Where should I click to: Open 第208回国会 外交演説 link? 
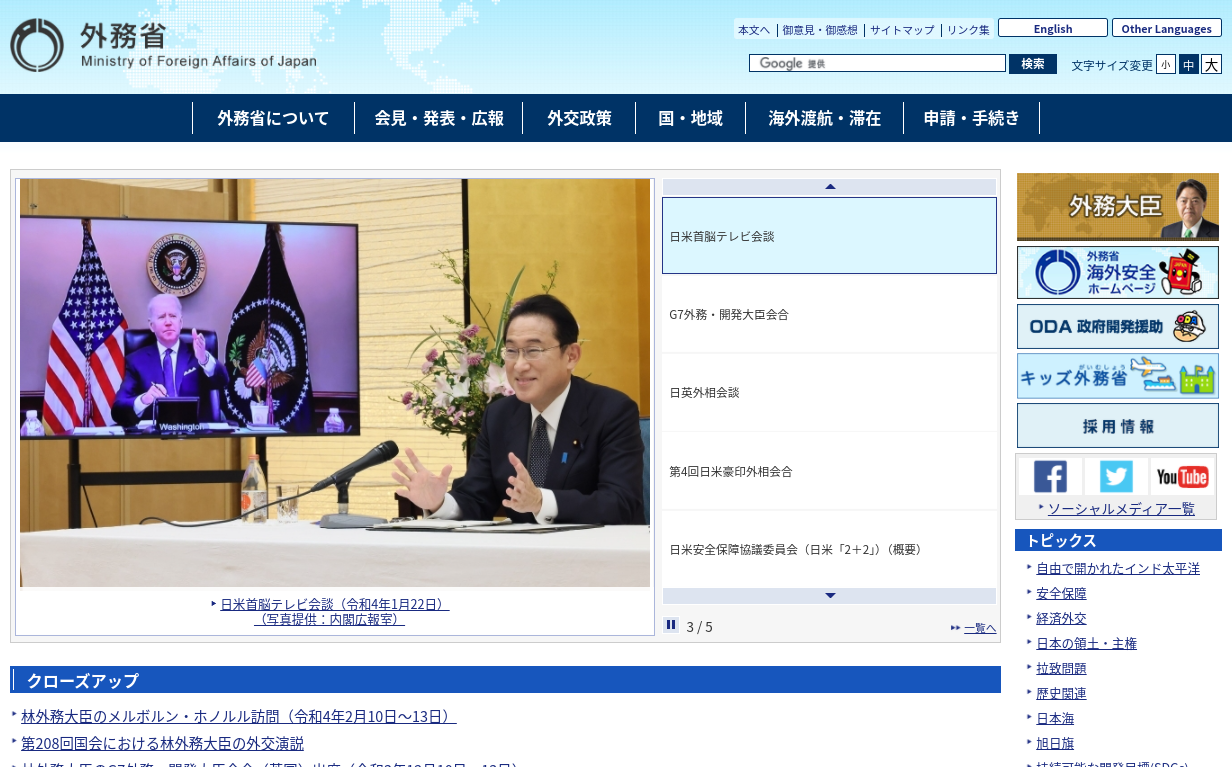click(x=162, y=743)
